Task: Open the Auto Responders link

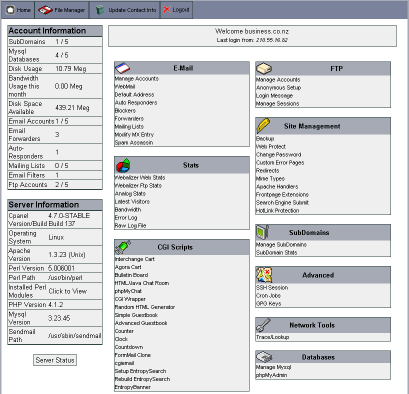Action: pos(136,103)
